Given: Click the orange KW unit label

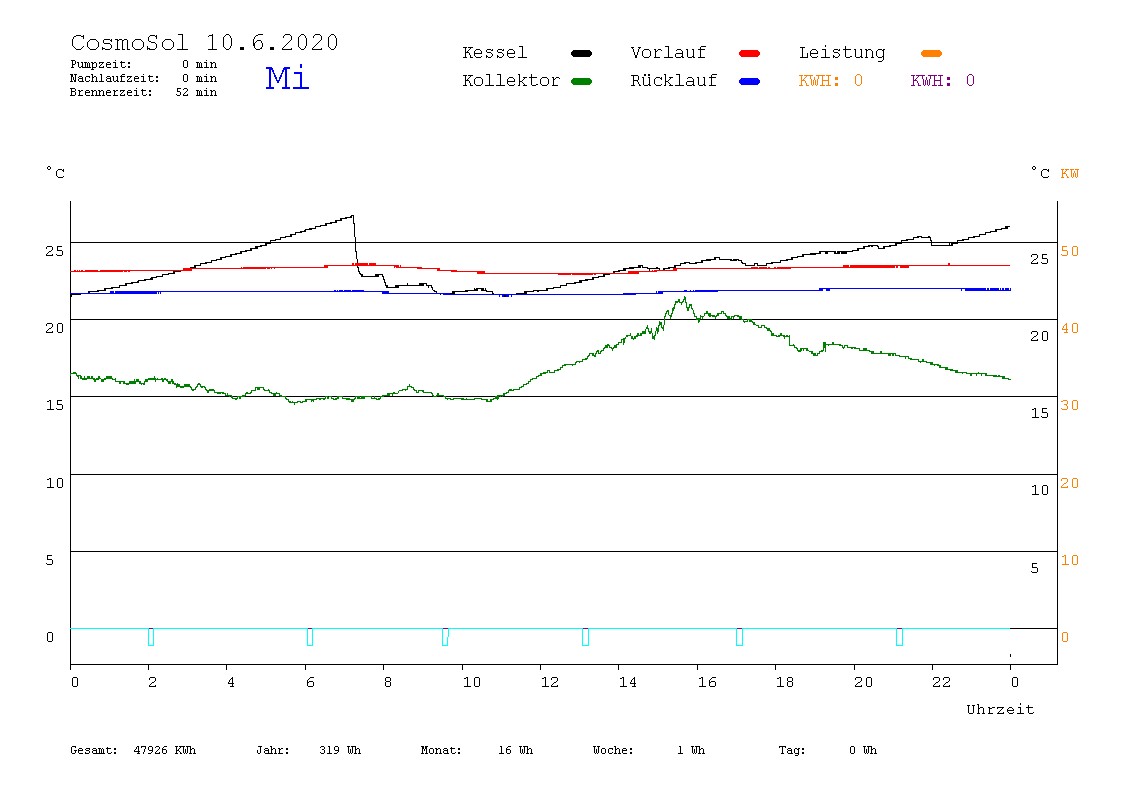Looking at the screenshot, I should 1069,174.
